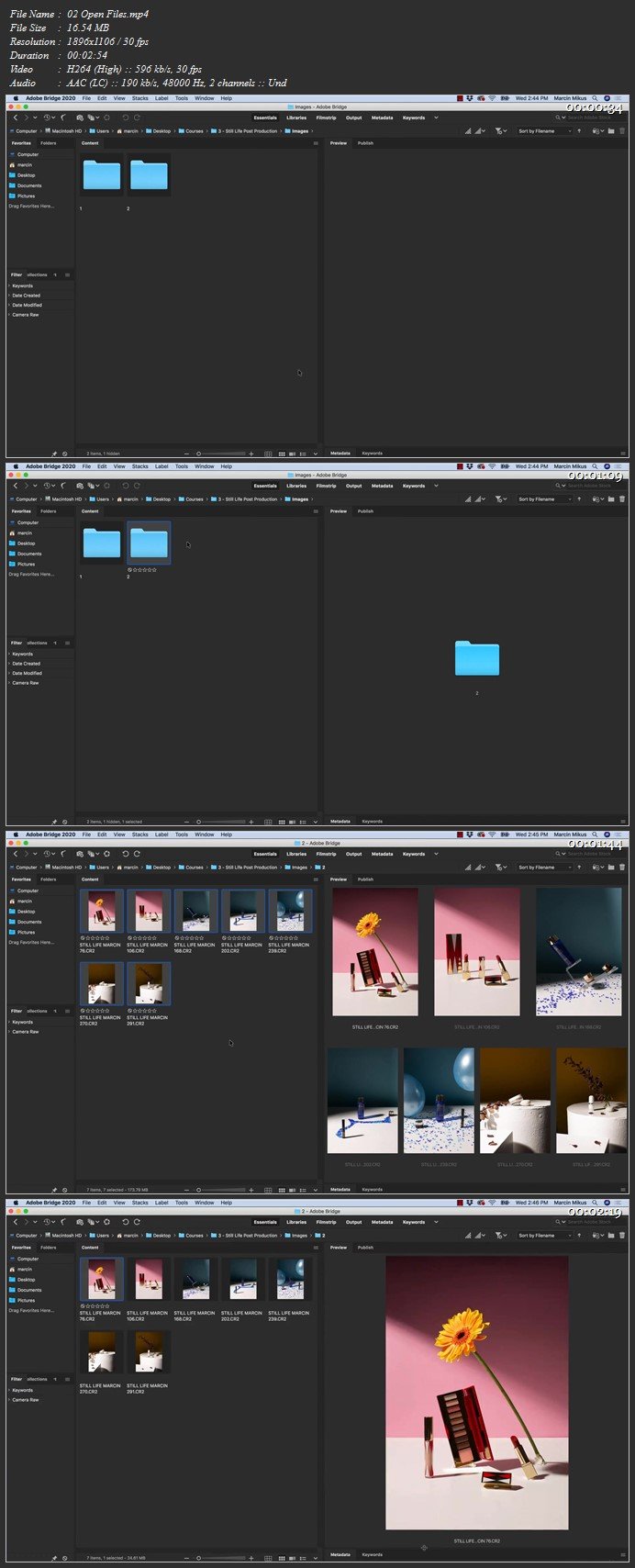This screenshot has width=635, height=1568.
Task: Open Sort by Filename dropdown, 00:00:34 frame
Action: click(x=543, y=130)
